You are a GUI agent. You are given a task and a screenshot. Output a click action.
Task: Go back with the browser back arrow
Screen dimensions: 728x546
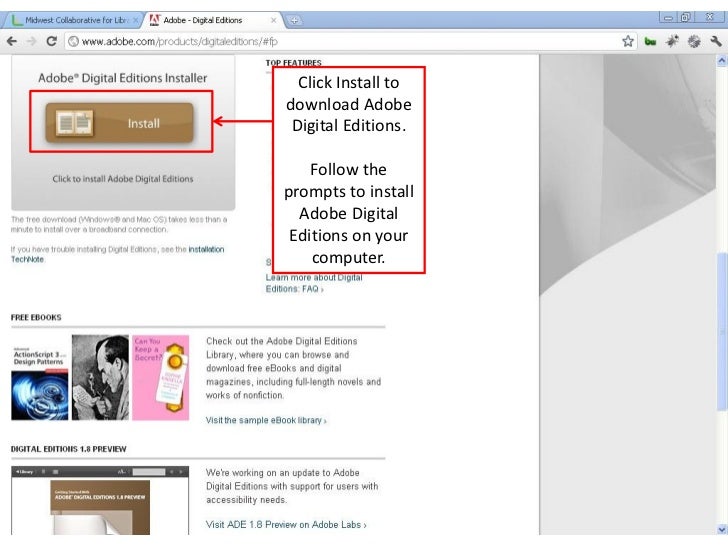pyautogui.click(x=12, y=41)
